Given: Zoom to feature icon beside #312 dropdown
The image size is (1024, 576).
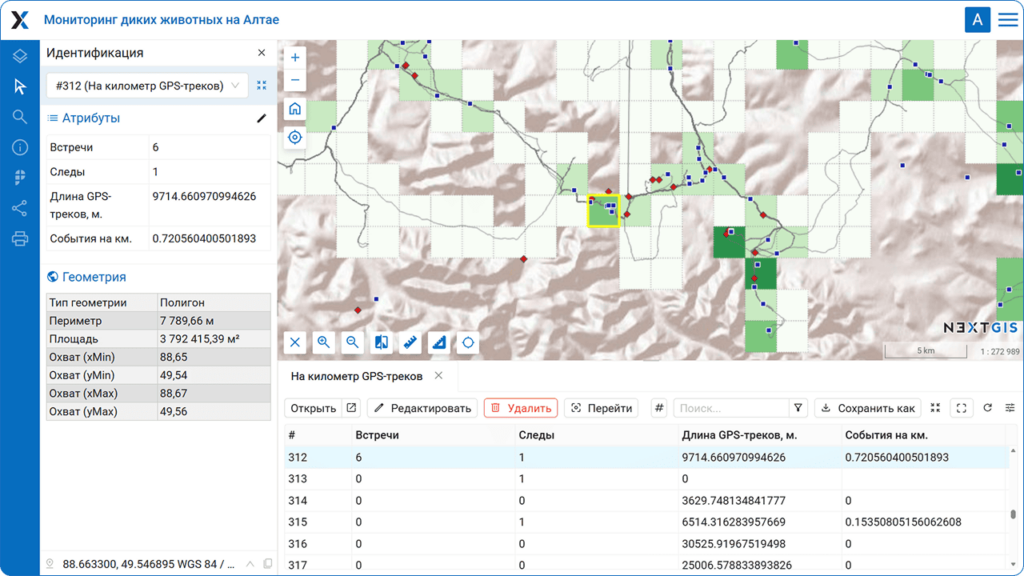Looking at the screenshot, I should 262,86.
